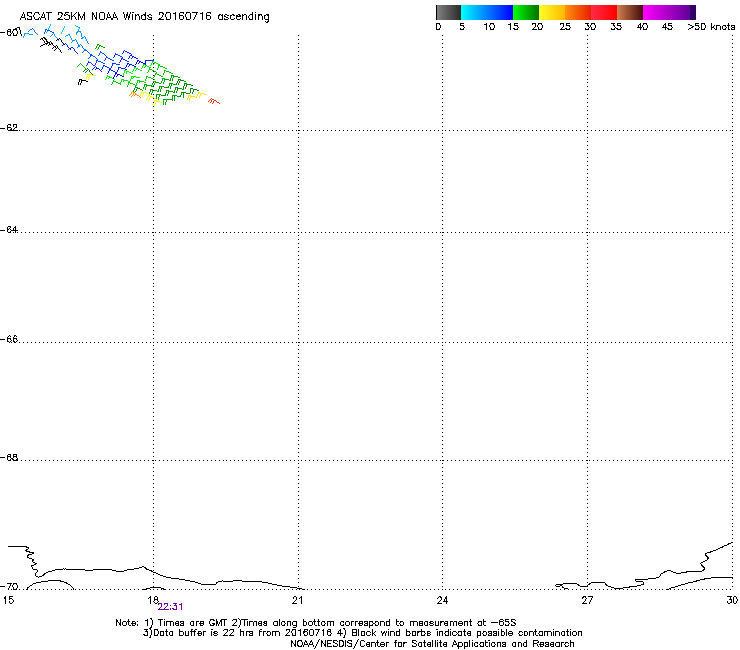Click the '25' label under the color bar

coord(565,27)
